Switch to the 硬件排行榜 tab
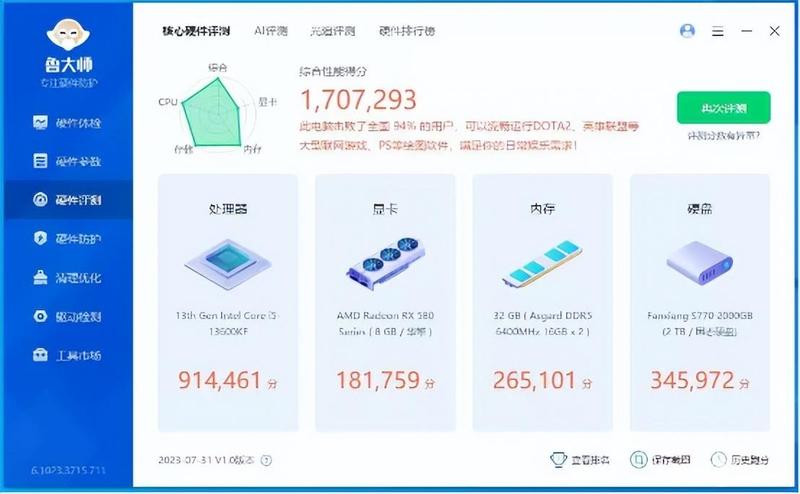800x494 pixels. pyautogui.click(x=407, y=31)
